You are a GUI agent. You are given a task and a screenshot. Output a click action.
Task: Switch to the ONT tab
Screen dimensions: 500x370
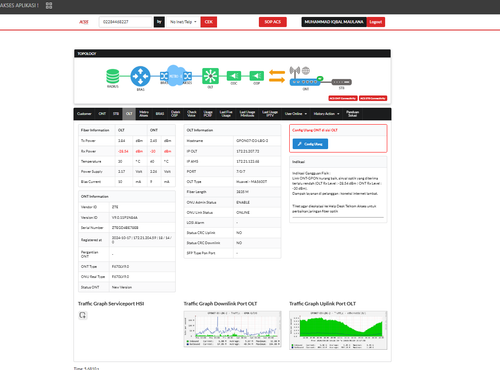(x=102, y=114)
